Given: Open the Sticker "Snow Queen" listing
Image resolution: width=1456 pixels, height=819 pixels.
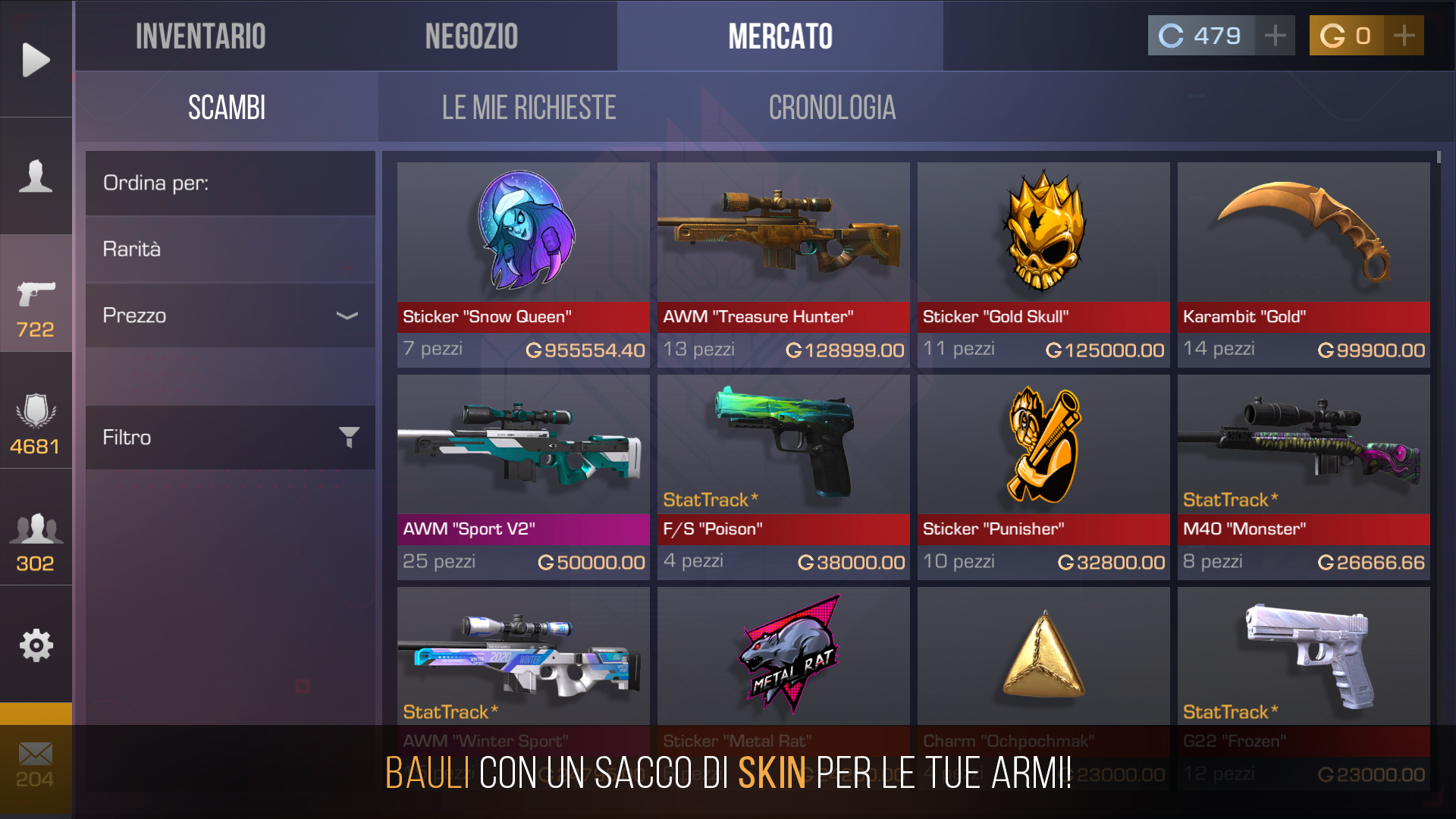Looking at the screenshot, I should [523, 265].
